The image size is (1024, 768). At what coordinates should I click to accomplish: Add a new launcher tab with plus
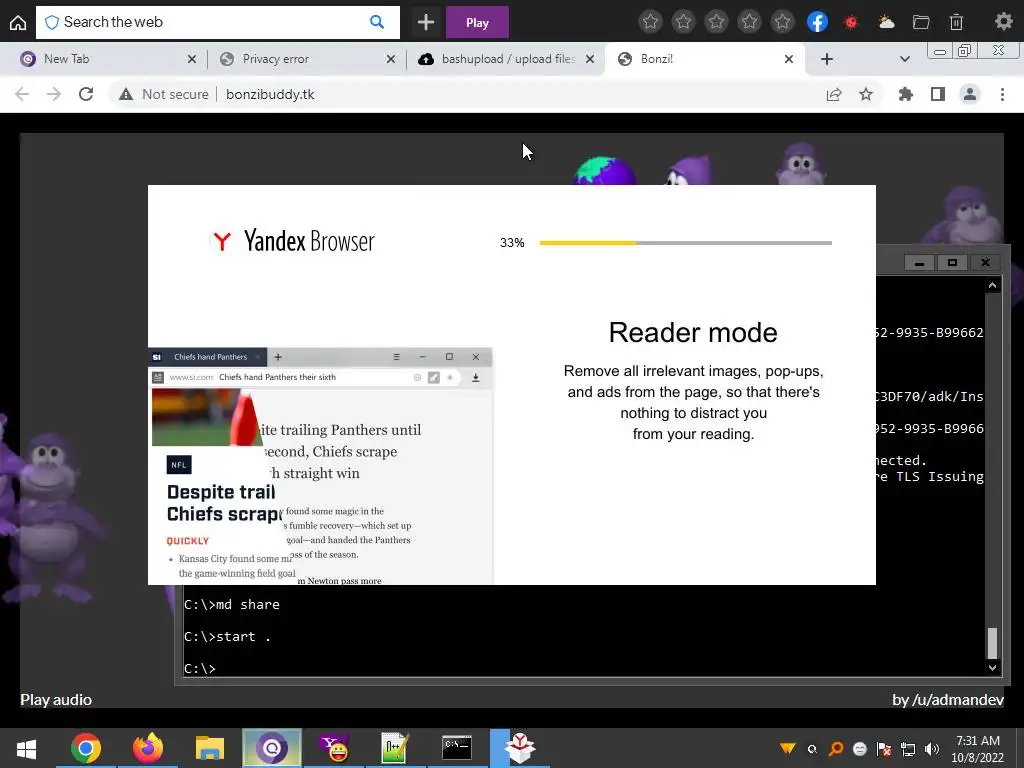click(426, 22)
